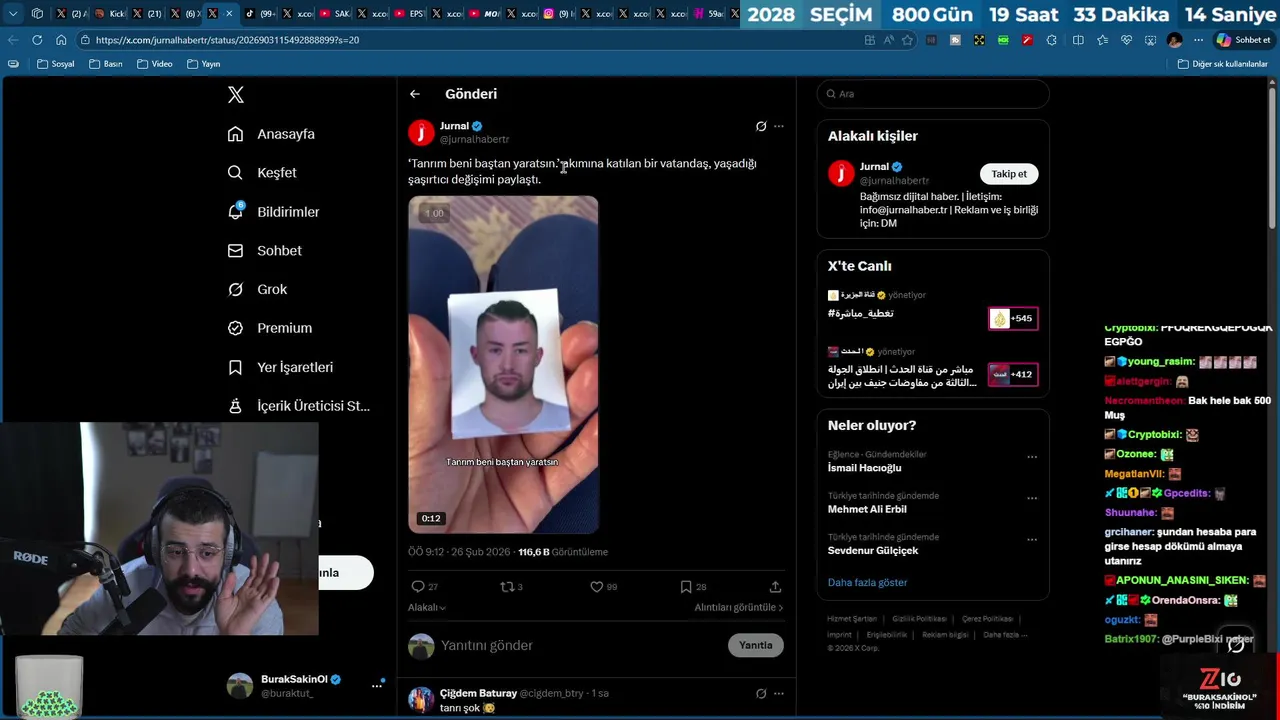Click the browser address bar URL
This screenshot has height=720, width=1280.
click(x=228, y=40)
